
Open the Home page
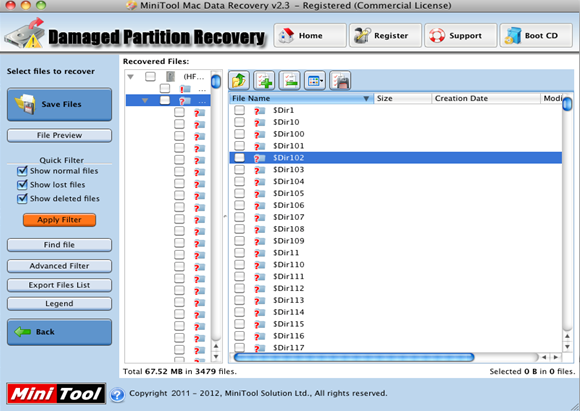310,36
